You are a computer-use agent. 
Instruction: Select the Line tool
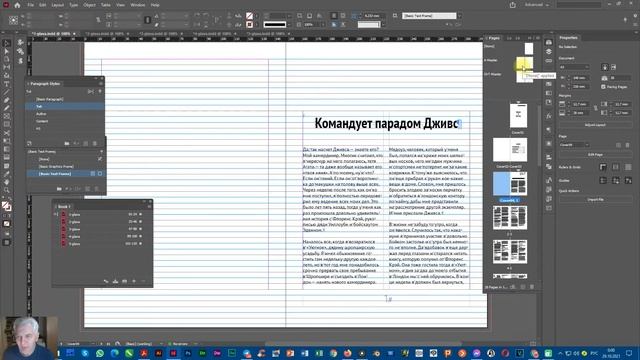coord(7,92)
